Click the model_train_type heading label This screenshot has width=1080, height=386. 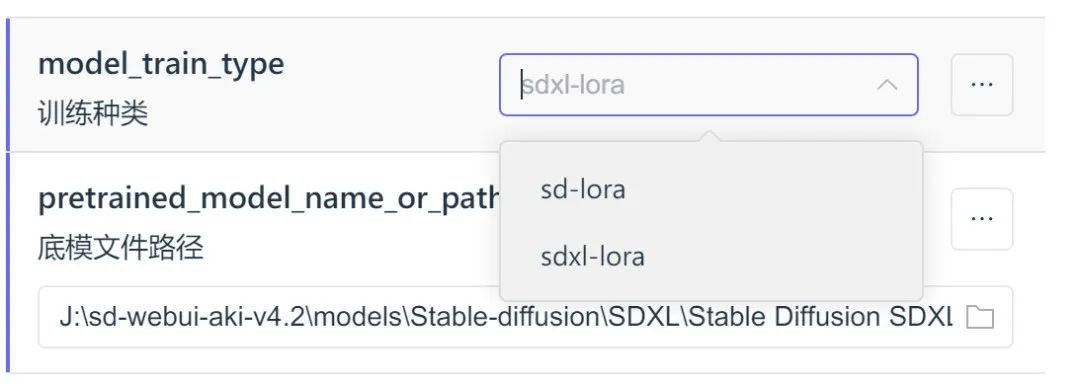pyautogui.click(x=161, y=65)
